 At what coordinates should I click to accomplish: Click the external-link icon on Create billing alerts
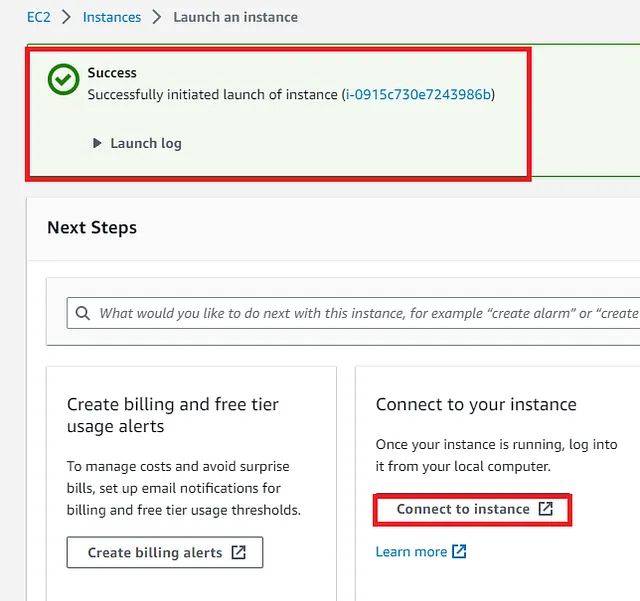(x=238, y=552)
